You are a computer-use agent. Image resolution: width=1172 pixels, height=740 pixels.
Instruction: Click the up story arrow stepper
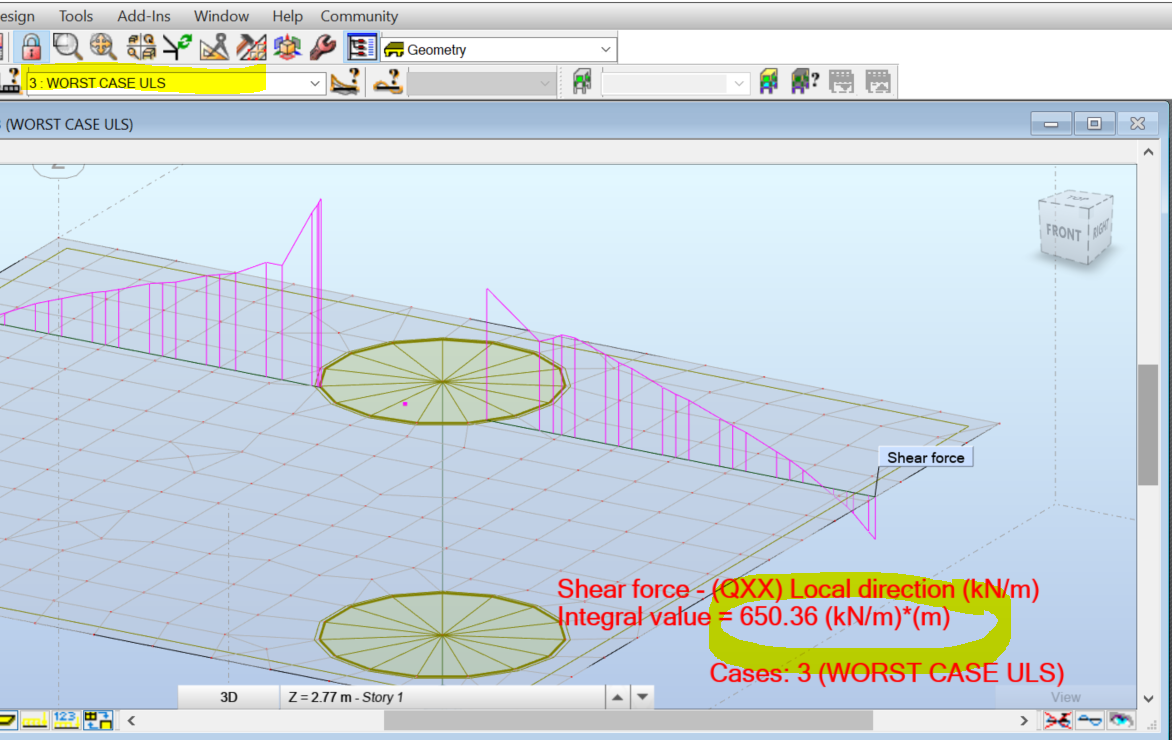618,697
